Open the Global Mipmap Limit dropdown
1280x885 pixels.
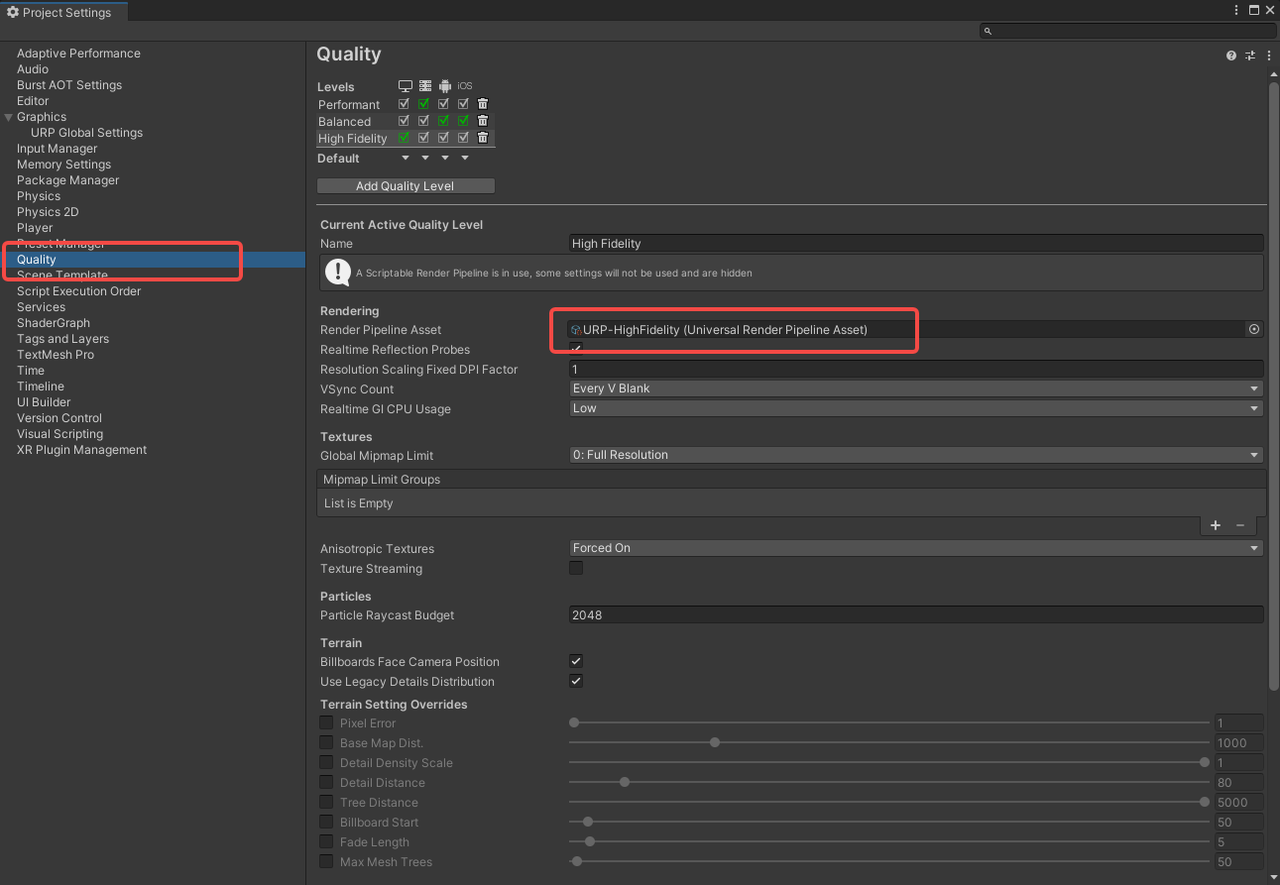click(915, 455)
